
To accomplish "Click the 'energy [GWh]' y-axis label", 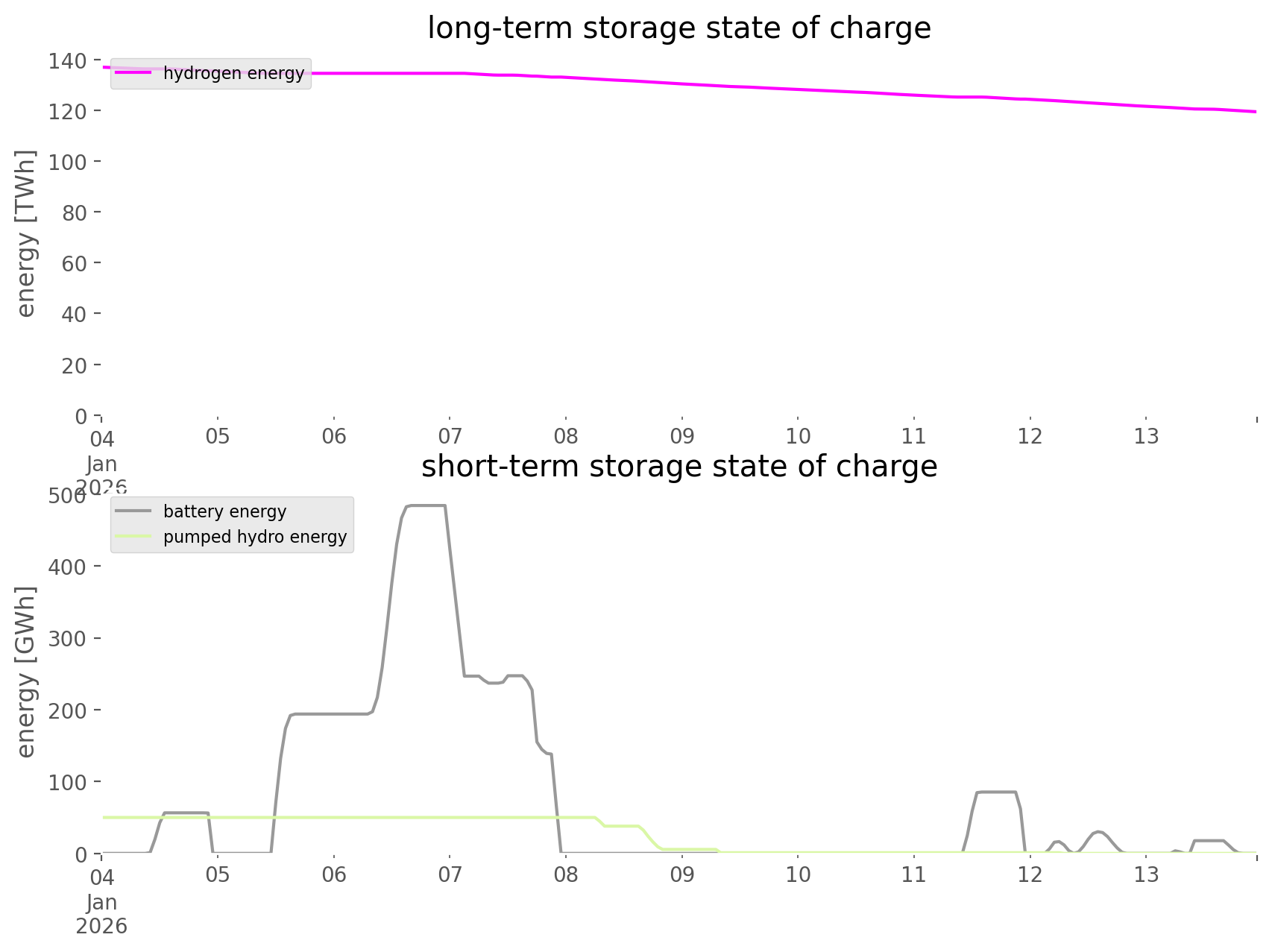I will click(26, 672).
